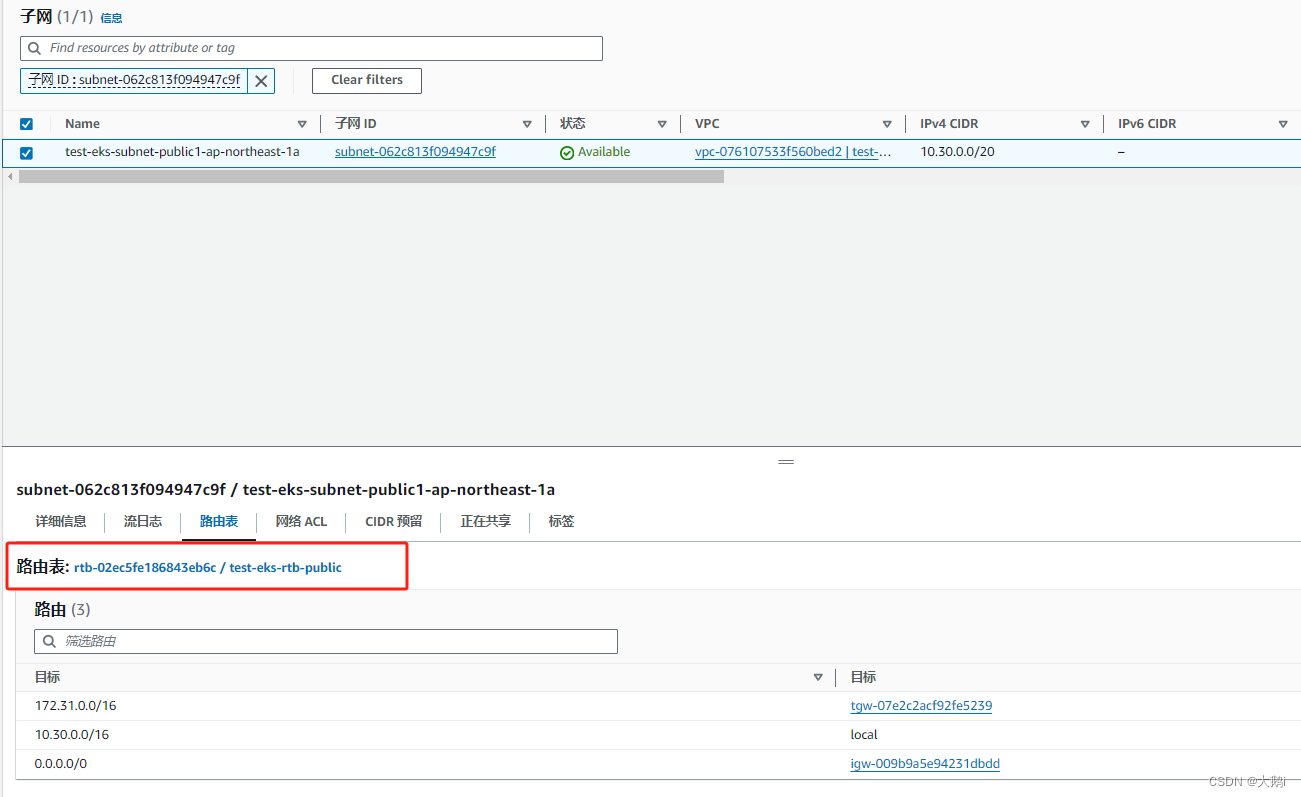Remove the subnet ID filter with X icon
Viewport: 1301px width, 797px height.
[261, 81]
